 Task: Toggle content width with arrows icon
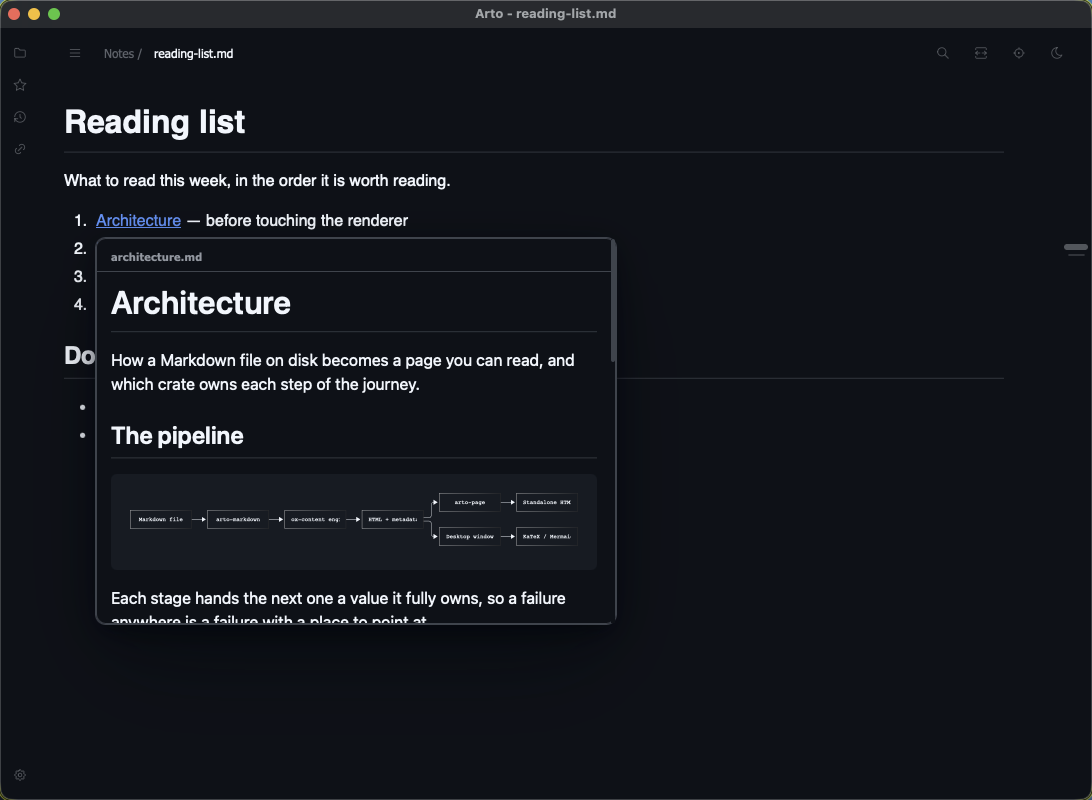981,53
